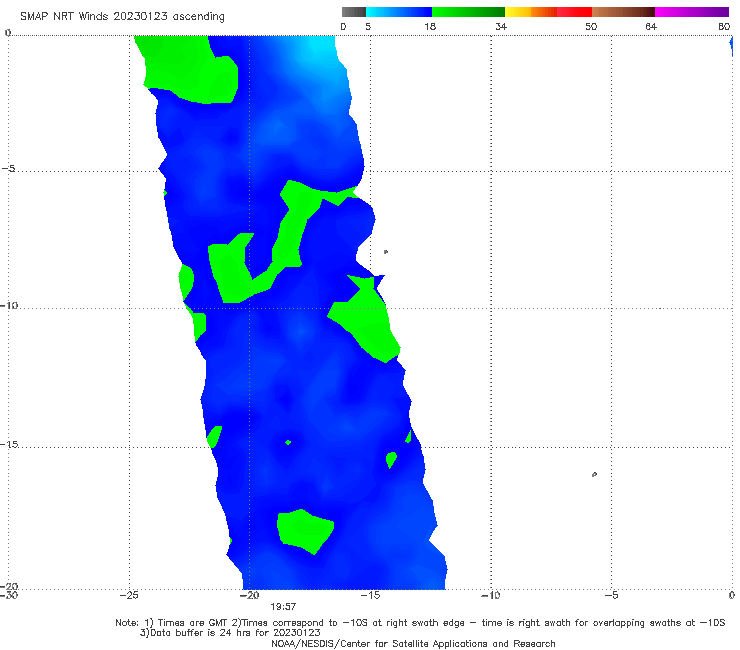Pick the red segment of the colorbar
The image size is (740, 650).
(x=574, y=12)
